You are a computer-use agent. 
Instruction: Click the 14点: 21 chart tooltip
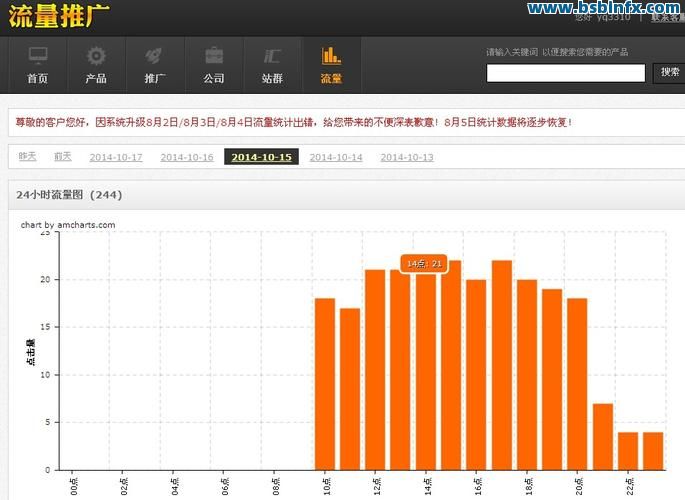coord(424,264)
